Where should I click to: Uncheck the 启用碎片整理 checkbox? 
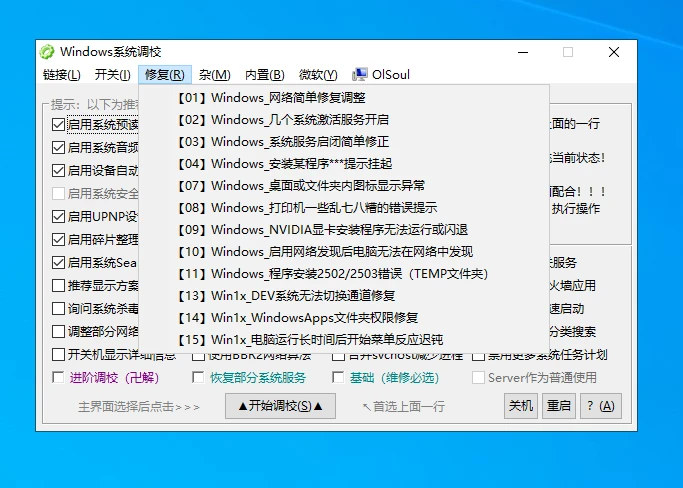click(58, 239)
